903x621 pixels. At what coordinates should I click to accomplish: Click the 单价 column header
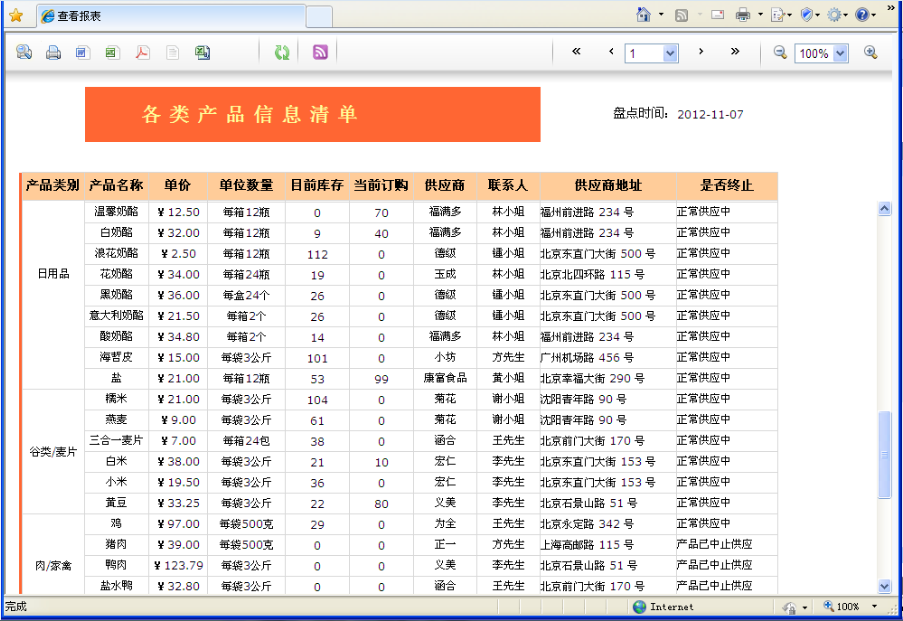point(177,185)
